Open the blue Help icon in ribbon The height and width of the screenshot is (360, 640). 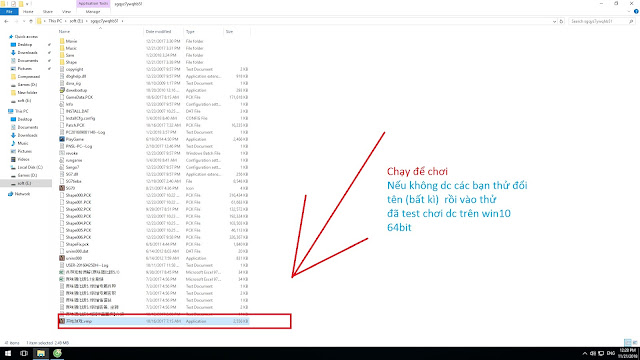point(636,12)
